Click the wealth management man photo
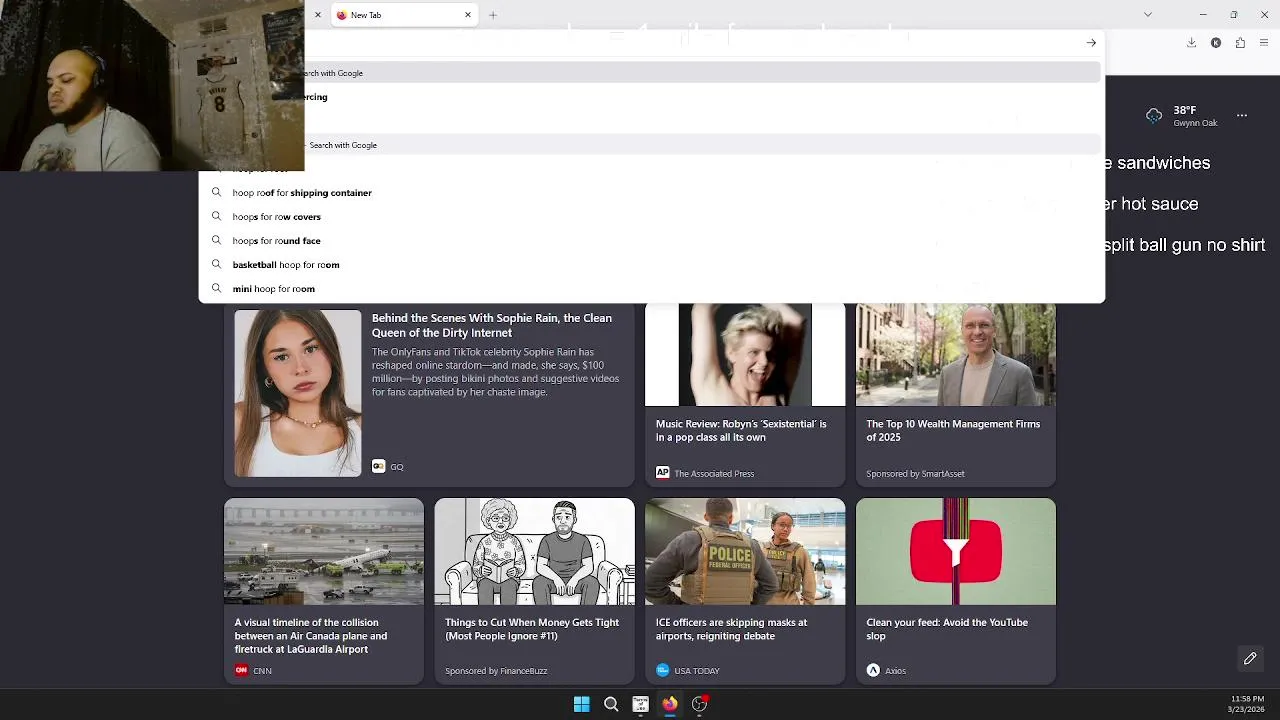The width and height of the screenshot is (1280, 720). point(956,355)
